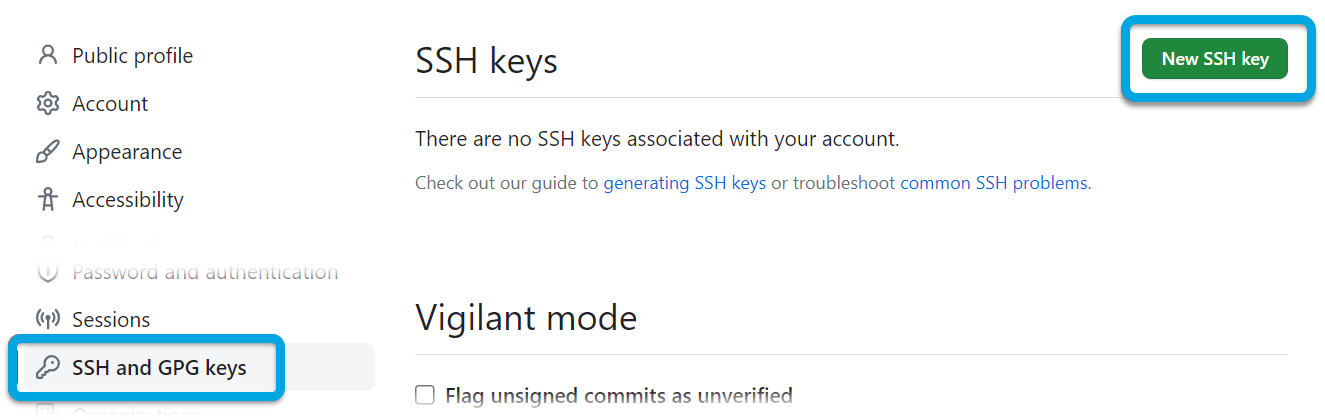Navigate to Password and authentication
Screen dimensions: 1325x420
[205, 271]
